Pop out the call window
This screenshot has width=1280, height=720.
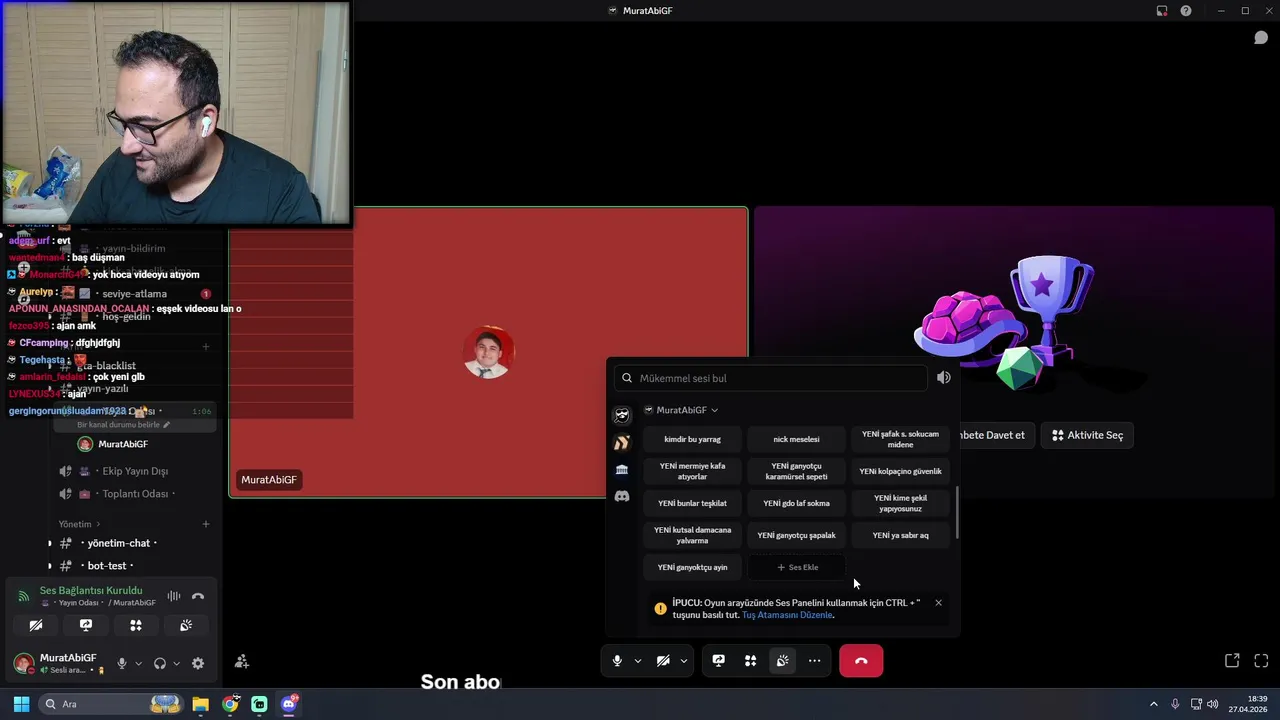[x=1232, y=661]
